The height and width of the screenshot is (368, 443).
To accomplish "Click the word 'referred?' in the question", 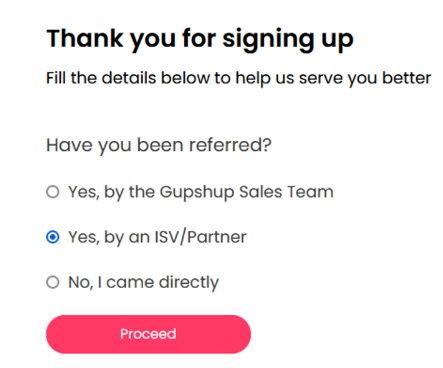I will (x=230, y=145).
